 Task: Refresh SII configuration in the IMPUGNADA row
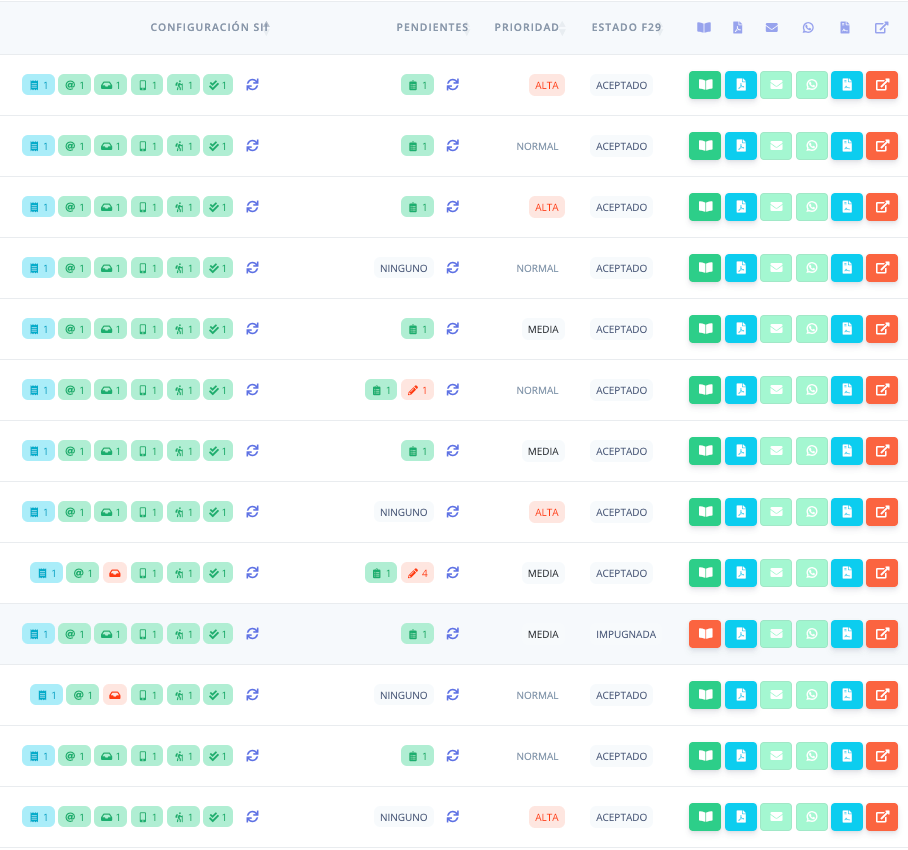click(252, 633)
